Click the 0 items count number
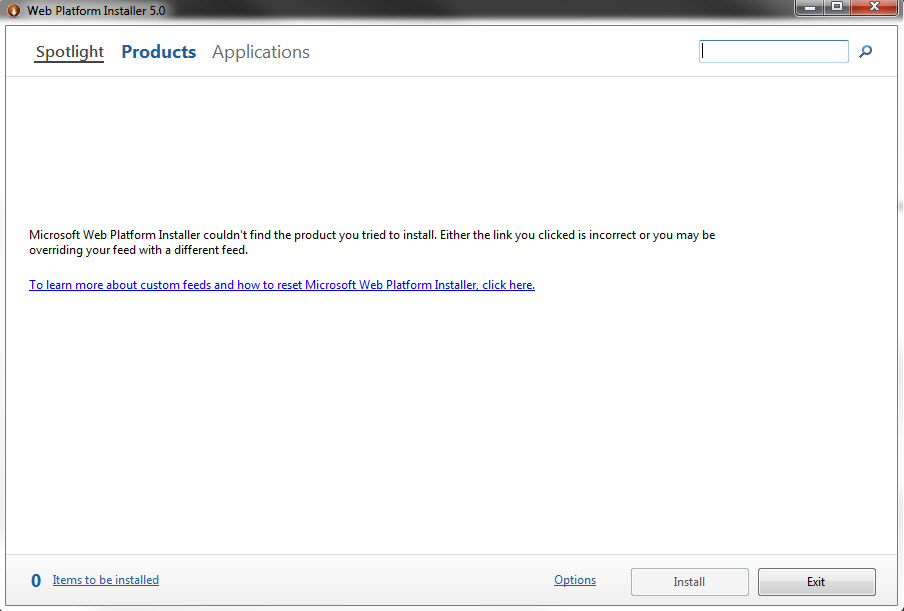The height and width of the screenshot is (611, 904). tap(36, 580)
